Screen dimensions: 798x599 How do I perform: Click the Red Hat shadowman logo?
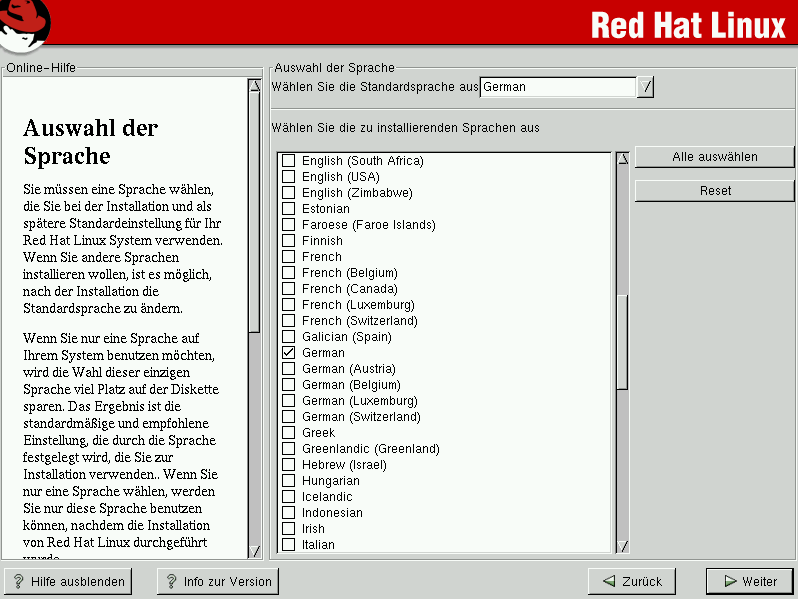25,24
